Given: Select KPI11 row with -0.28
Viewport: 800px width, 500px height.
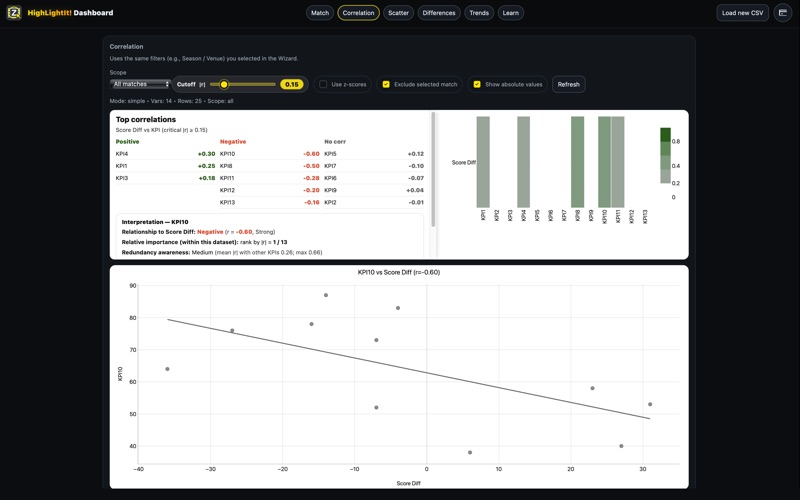Looking at the screenshot, I should click(x=269, y=178).
